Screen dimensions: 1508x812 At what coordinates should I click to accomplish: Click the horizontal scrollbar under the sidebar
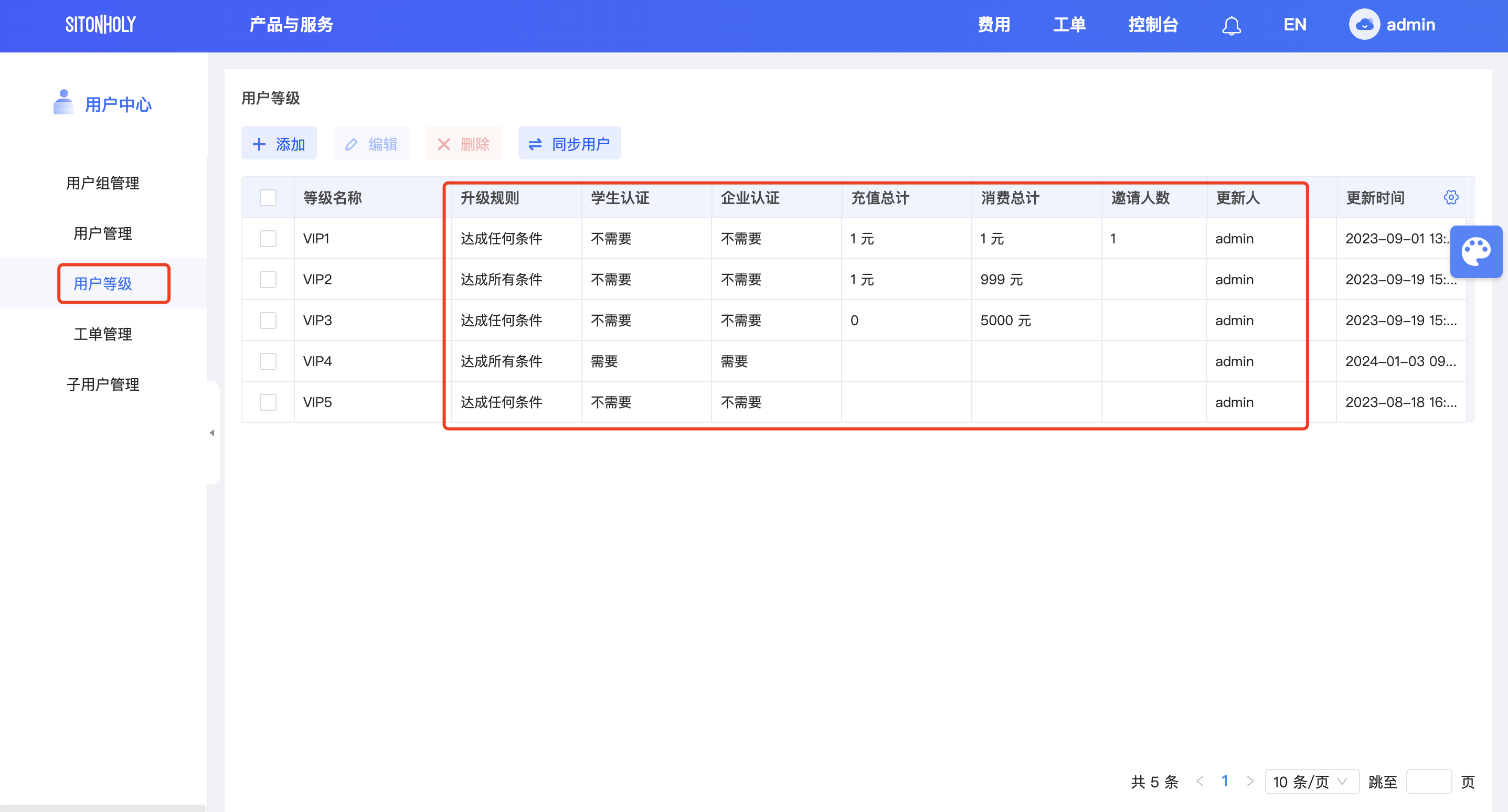102,808
